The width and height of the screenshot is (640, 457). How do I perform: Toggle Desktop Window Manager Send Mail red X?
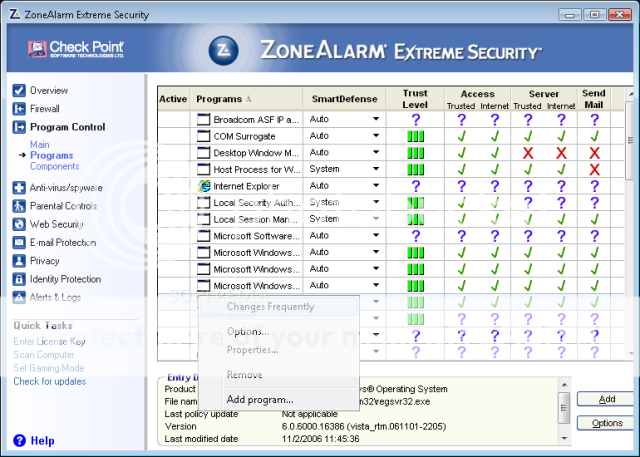[x=594, y=153]
